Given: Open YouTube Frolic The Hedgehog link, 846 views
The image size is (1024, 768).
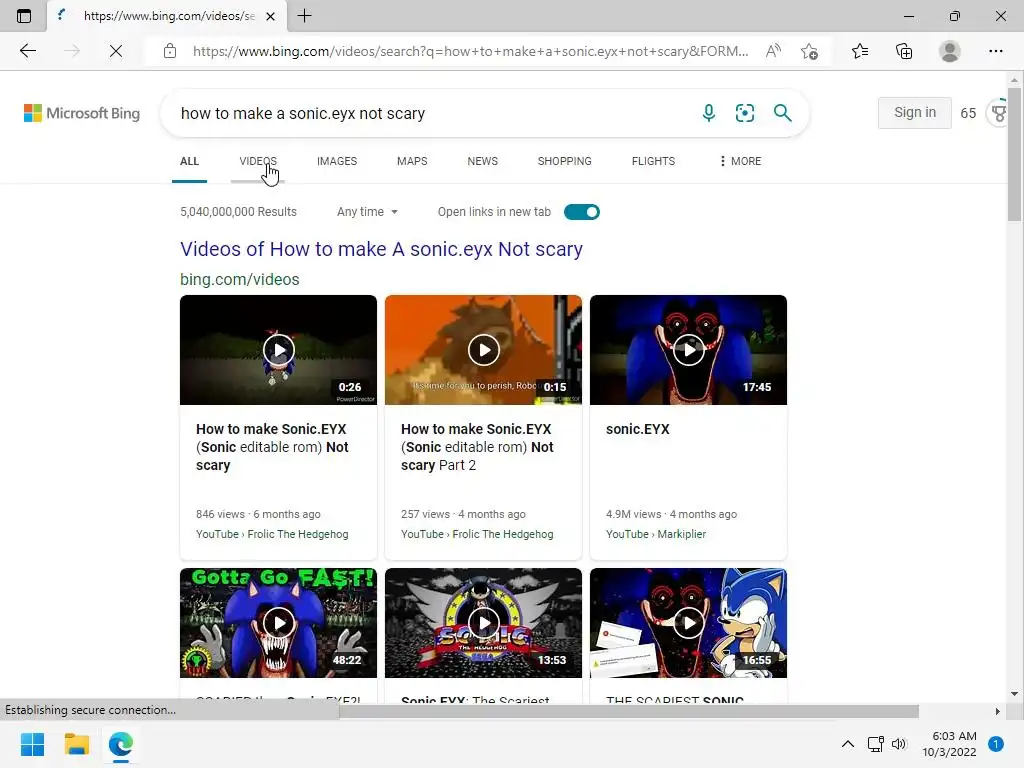Looking at the screenshot, I should click(x=272, y=534).
